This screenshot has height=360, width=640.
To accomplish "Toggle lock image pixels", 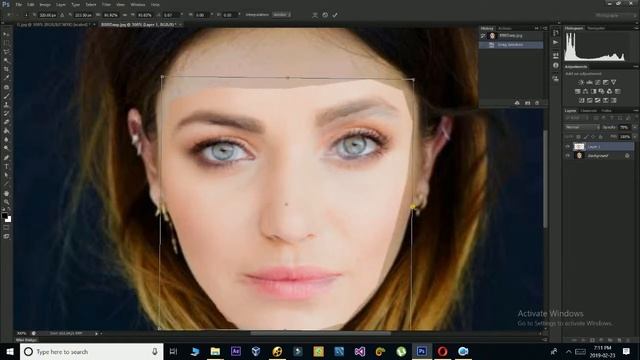I will (586, 137).
